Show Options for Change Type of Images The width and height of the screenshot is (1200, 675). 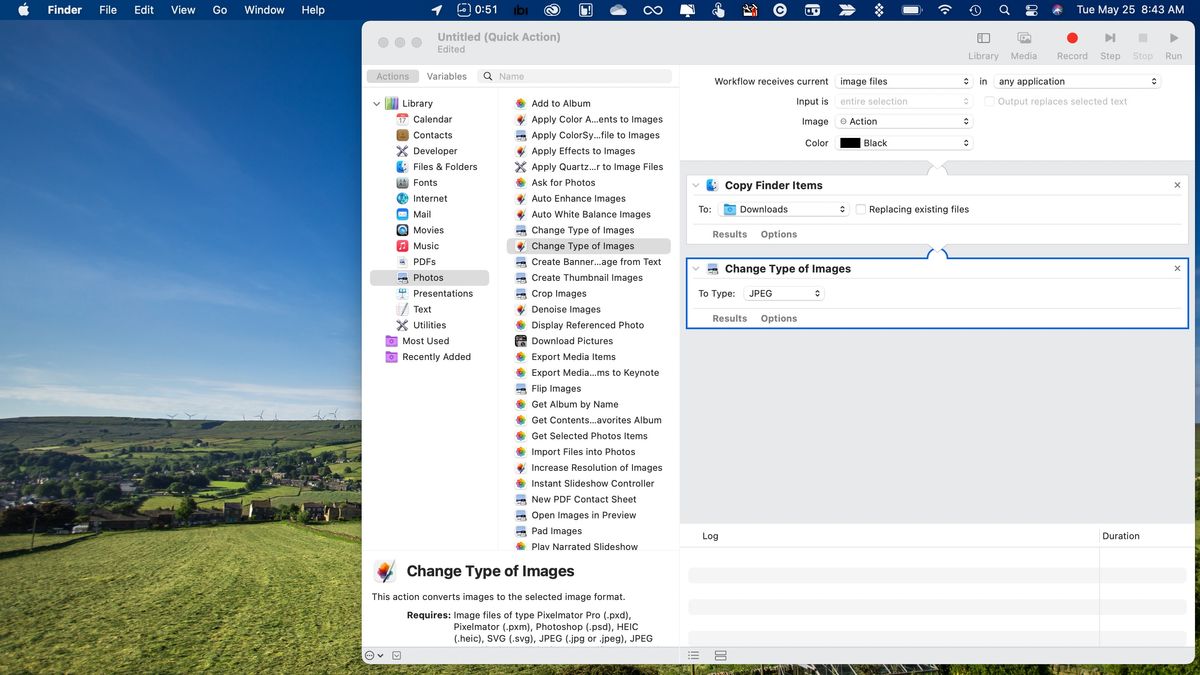pyautogui.click(x=778, y=319)
